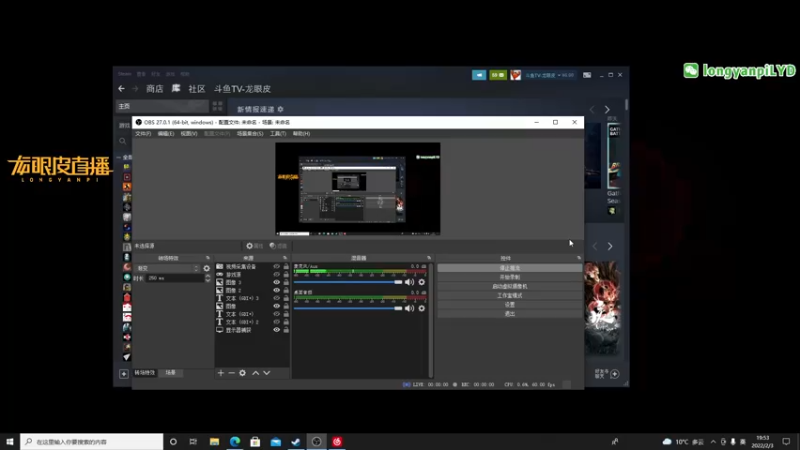Show the 文本 (GDI+) 3 source

click(277, 298)
